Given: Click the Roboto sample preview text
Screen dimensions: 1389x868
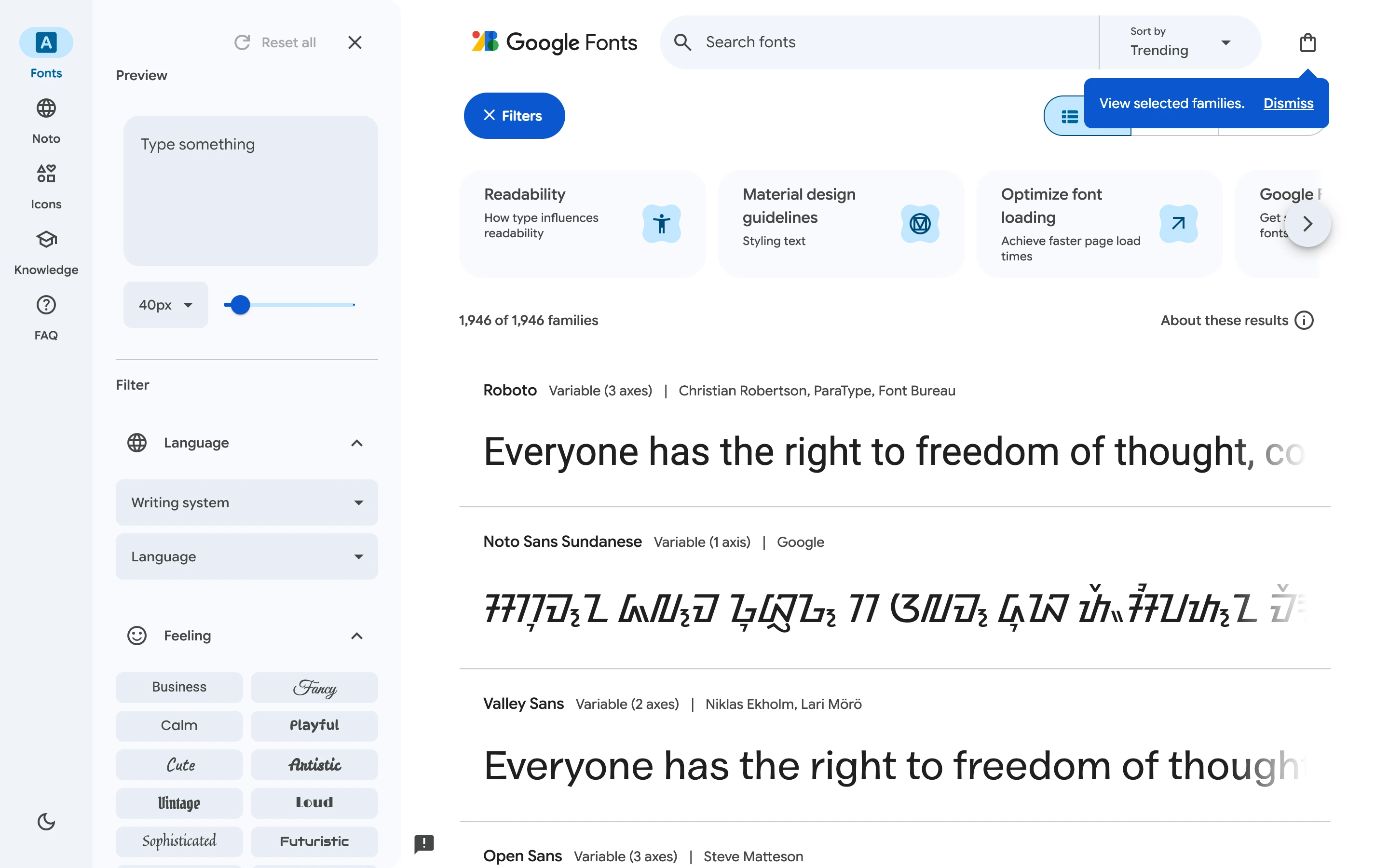Looking at the screenshot, I should 894,452.
